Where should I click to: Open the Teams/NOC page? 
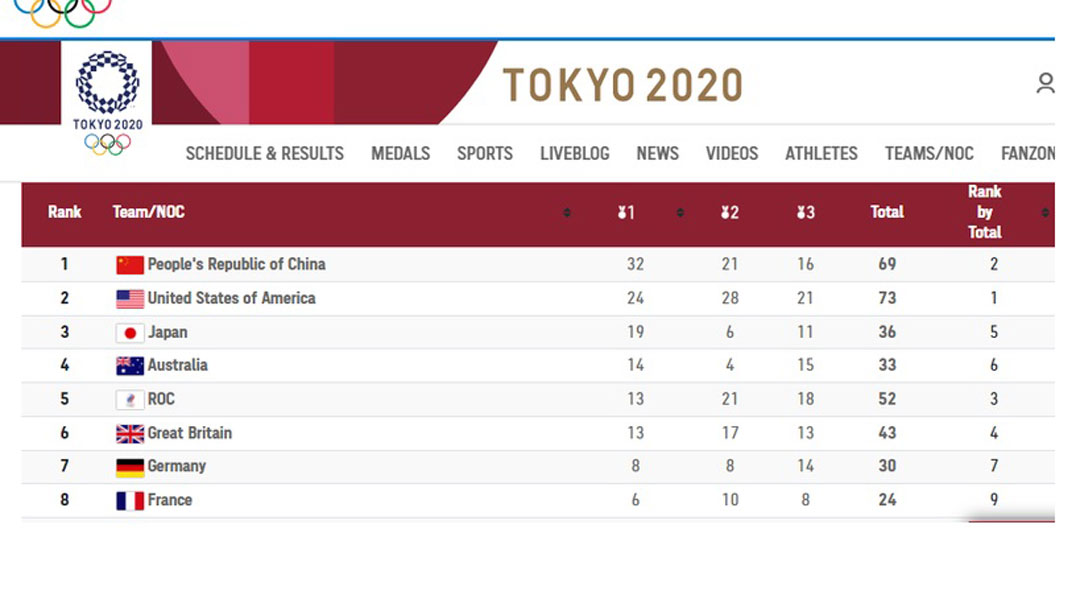929,153
